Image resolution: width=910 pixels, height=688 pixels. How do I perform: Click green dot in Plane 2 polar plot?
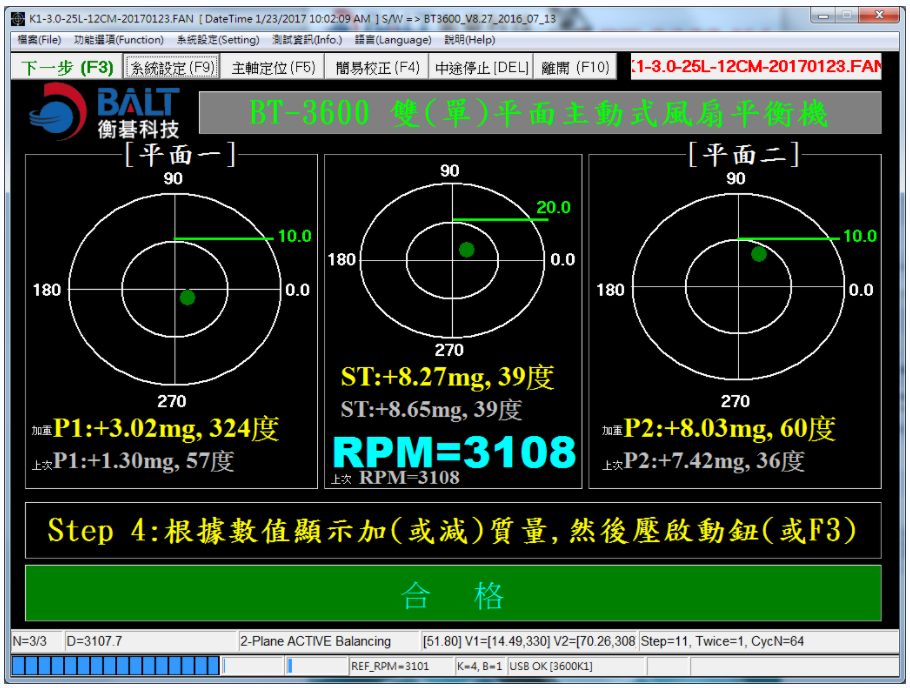(759, 254)
